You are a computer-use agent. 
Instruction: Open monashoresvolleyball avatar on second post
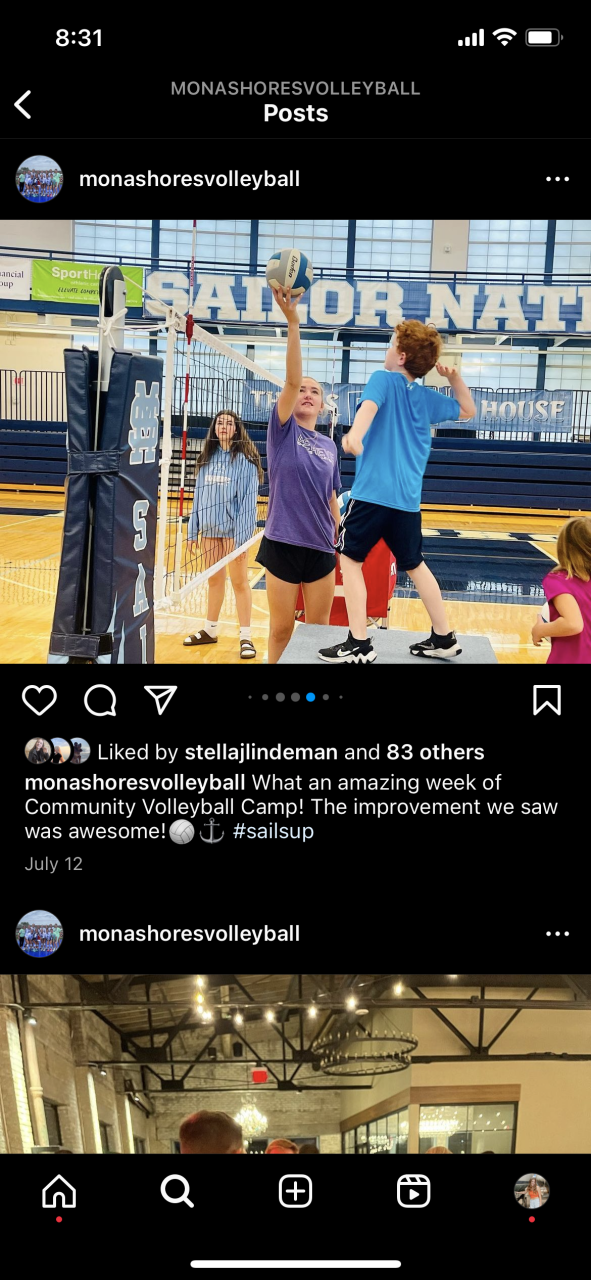[x=39, y=934]
